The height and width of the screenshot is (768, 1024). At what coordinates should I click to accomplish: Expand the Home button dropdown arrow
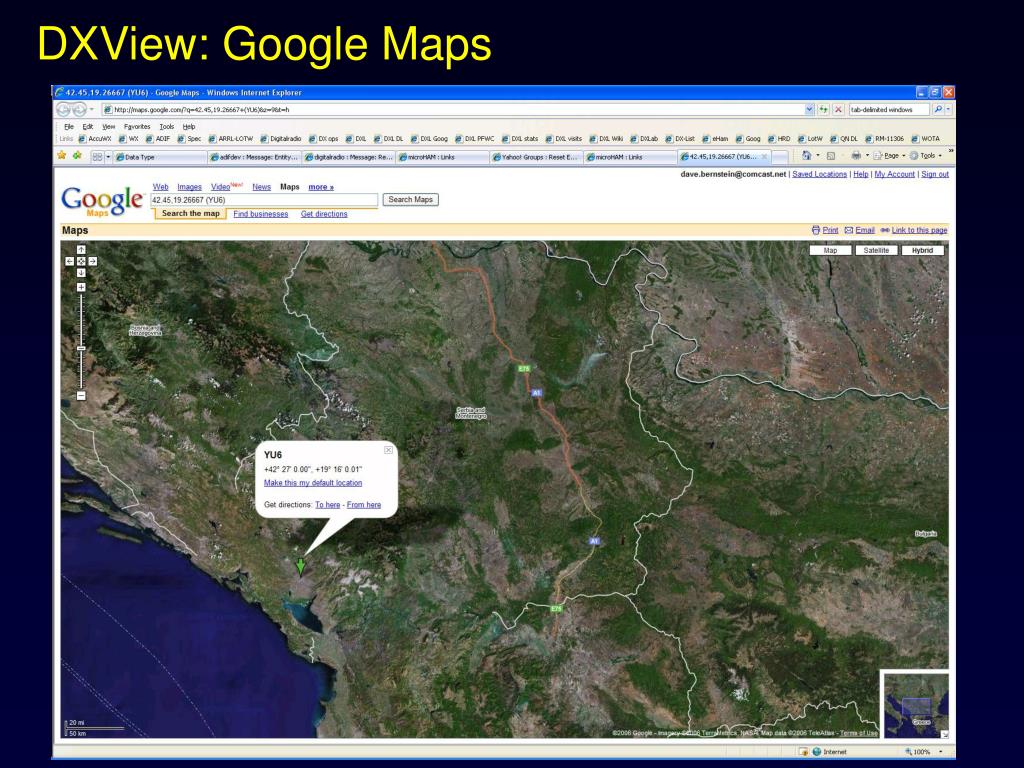click(818, 155)
